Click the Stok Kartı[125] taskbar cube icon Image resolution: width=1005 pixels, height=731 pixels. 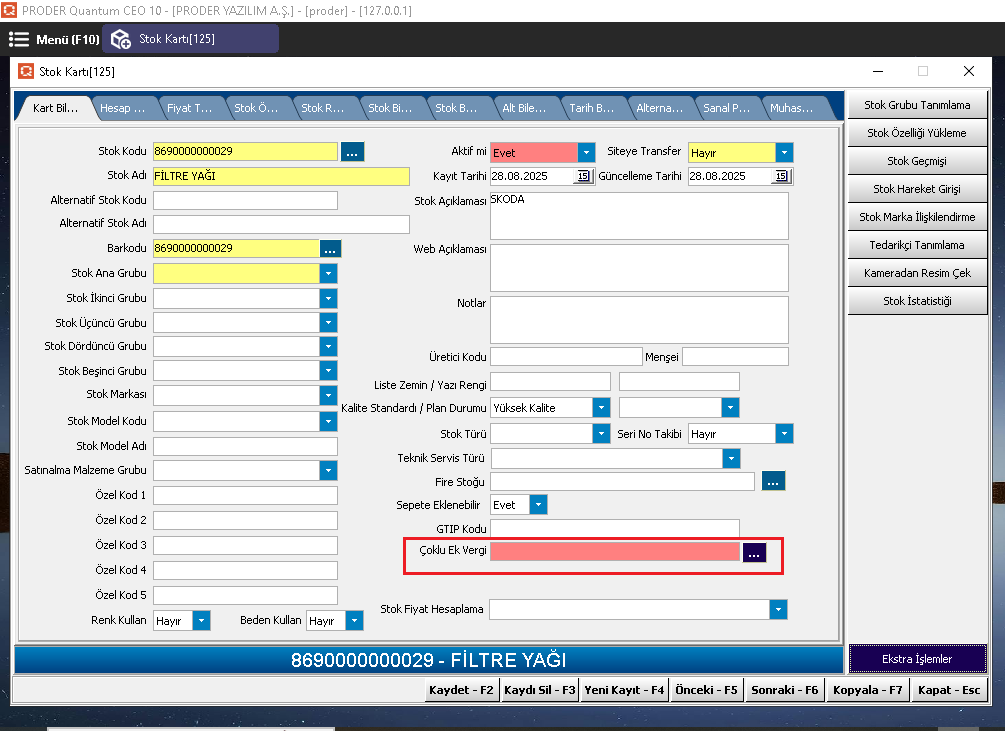(120, 39)
